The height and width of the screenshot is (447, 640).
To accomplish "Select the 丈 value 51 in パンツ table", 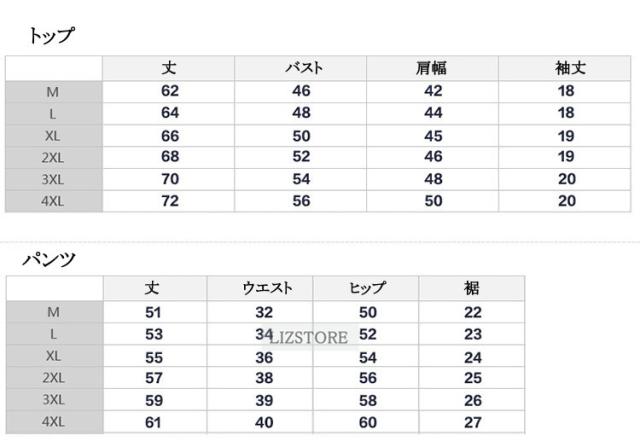I will (x=154, y=312).
